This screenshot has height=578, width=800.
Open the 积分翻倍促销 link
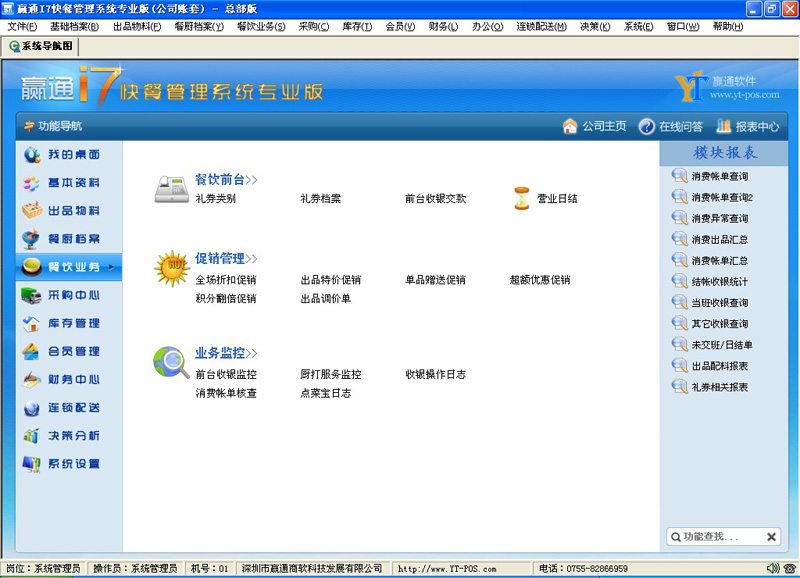pos(226,298)
